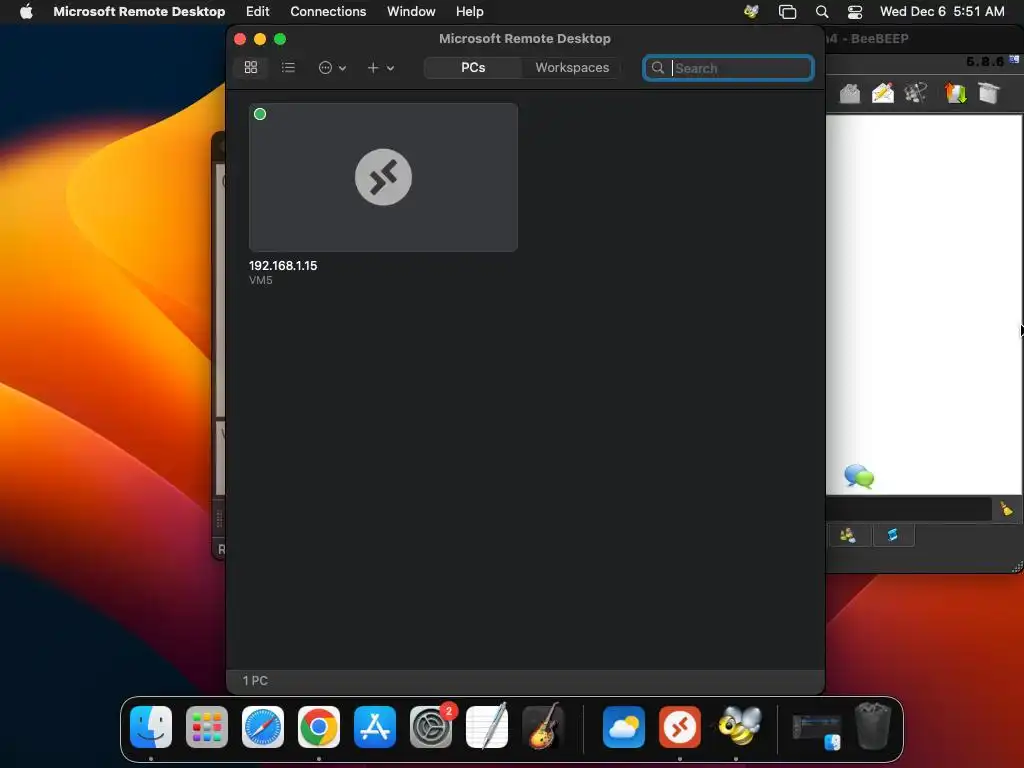
Task: Click the 1 PC status bar text
Action: 255,680
